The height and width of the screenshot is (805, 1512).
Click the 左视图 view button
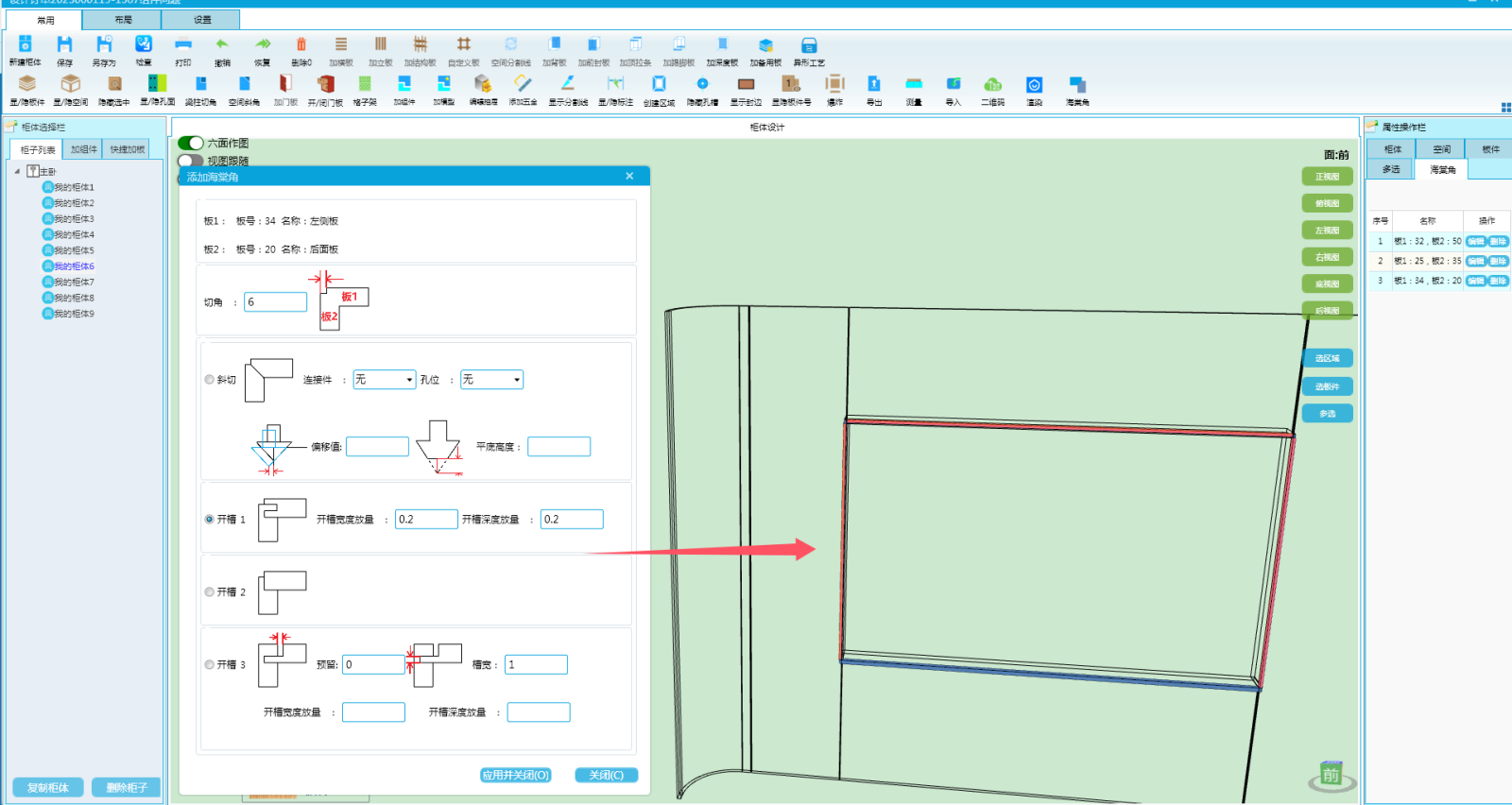[x=1328, y=230]
